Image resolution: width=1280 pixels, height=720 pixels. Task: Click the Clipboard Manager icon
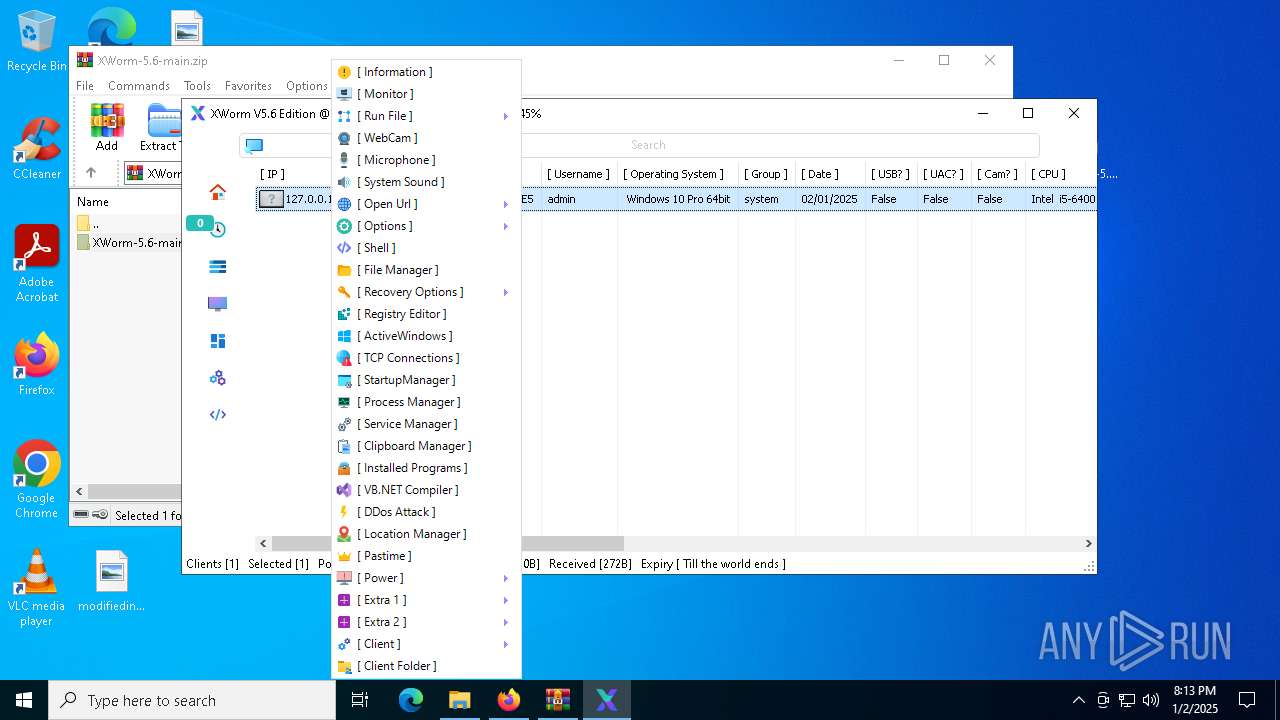click(344, 446)
